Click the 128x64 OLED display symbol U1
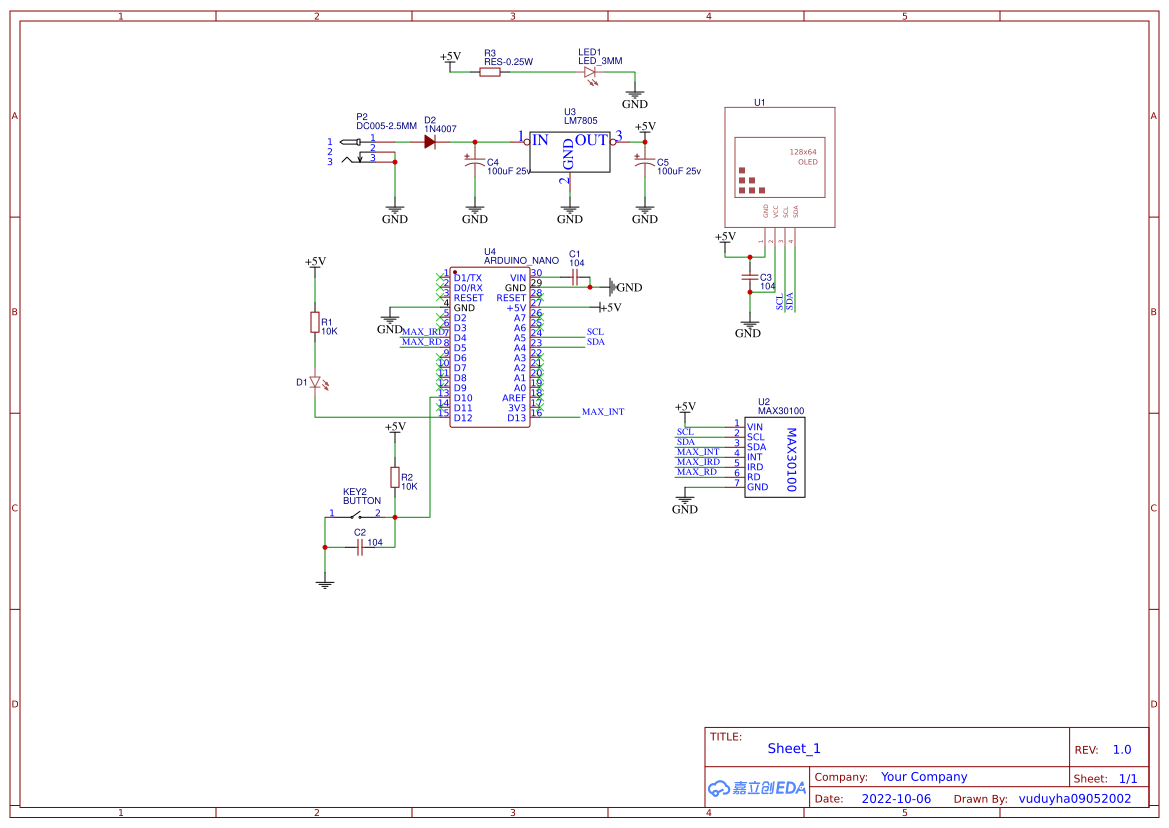1169x828 pixels. [779, 166]
